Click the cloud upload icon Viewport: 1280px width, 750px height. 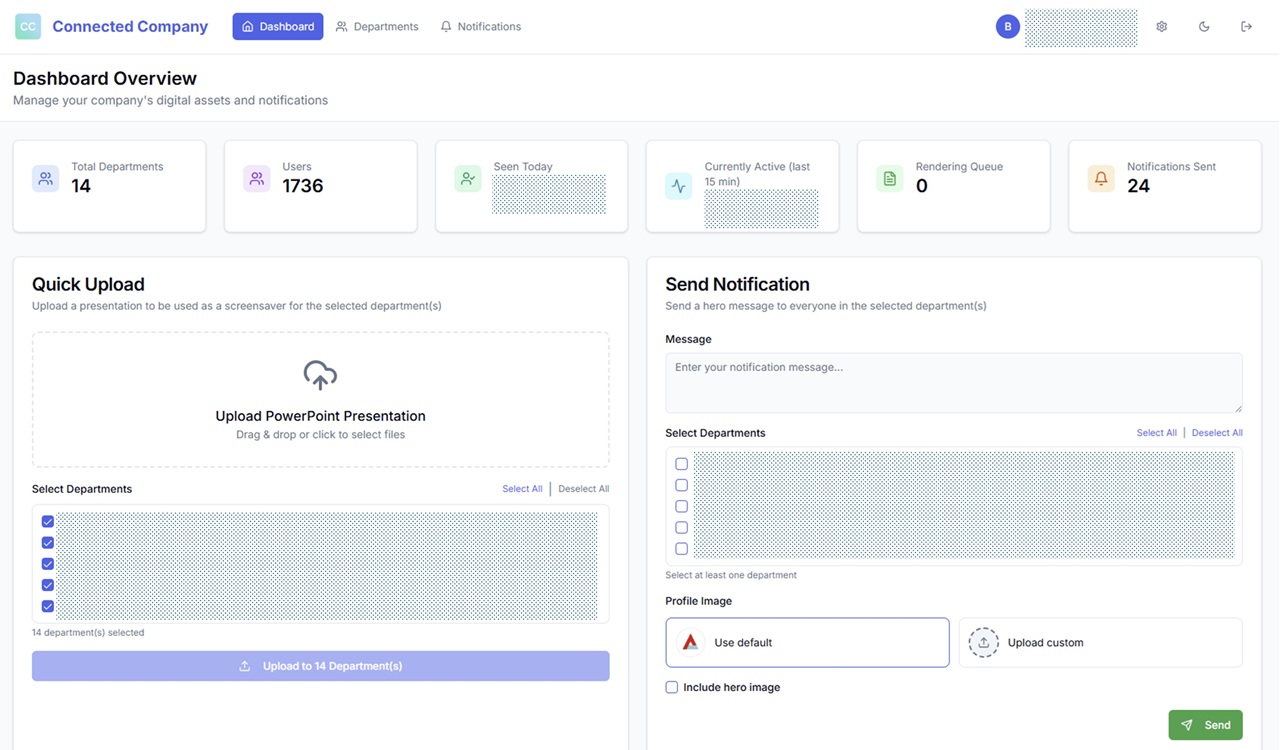click(x=320, y=375)
